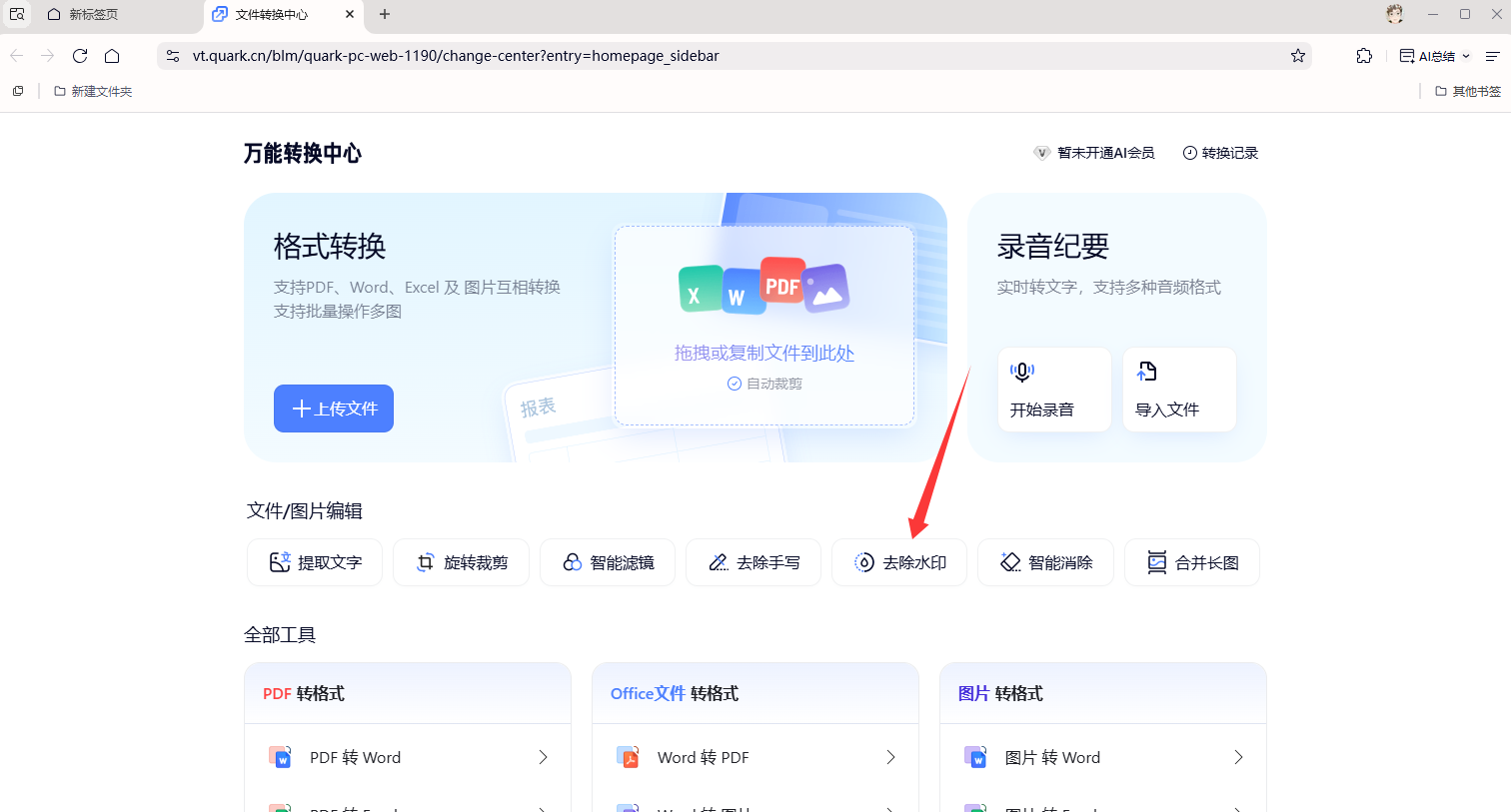Click the PDF 转格式 panel header
Image resolution: width=1511 pixels, height=812 pixels.
click(408, 693)
